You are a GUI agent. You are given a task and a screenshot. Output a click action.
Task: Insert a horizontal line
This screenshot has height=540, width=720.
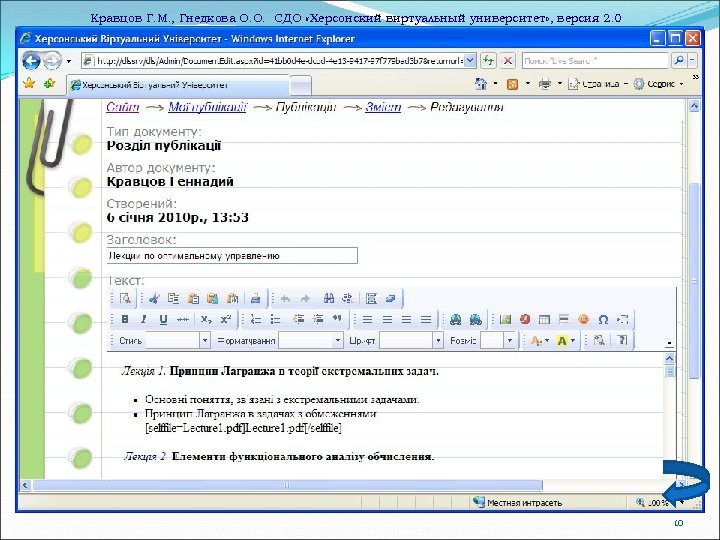pyautogui.click(x=564, y=319)
